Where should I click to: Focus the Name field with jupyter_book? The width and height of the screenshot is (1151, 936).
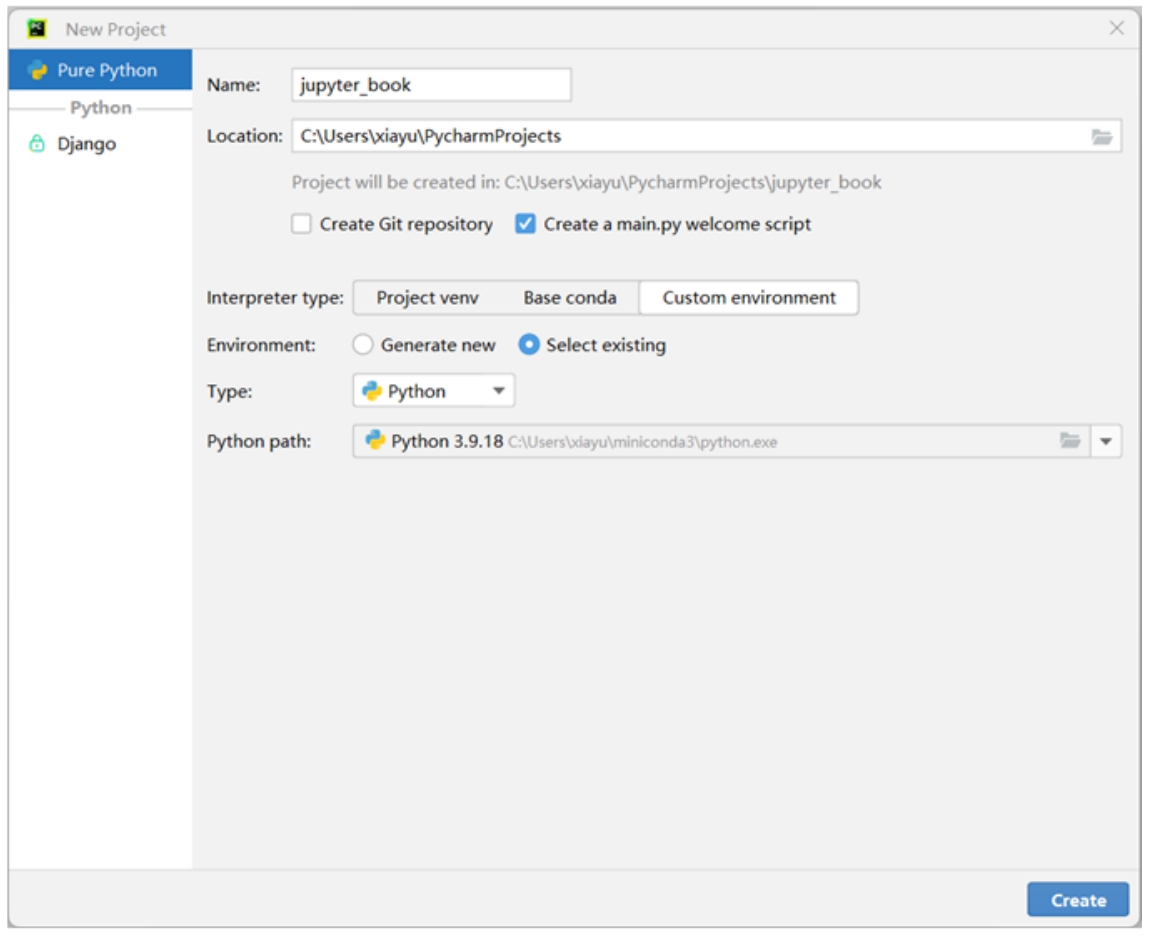[431, 85]
